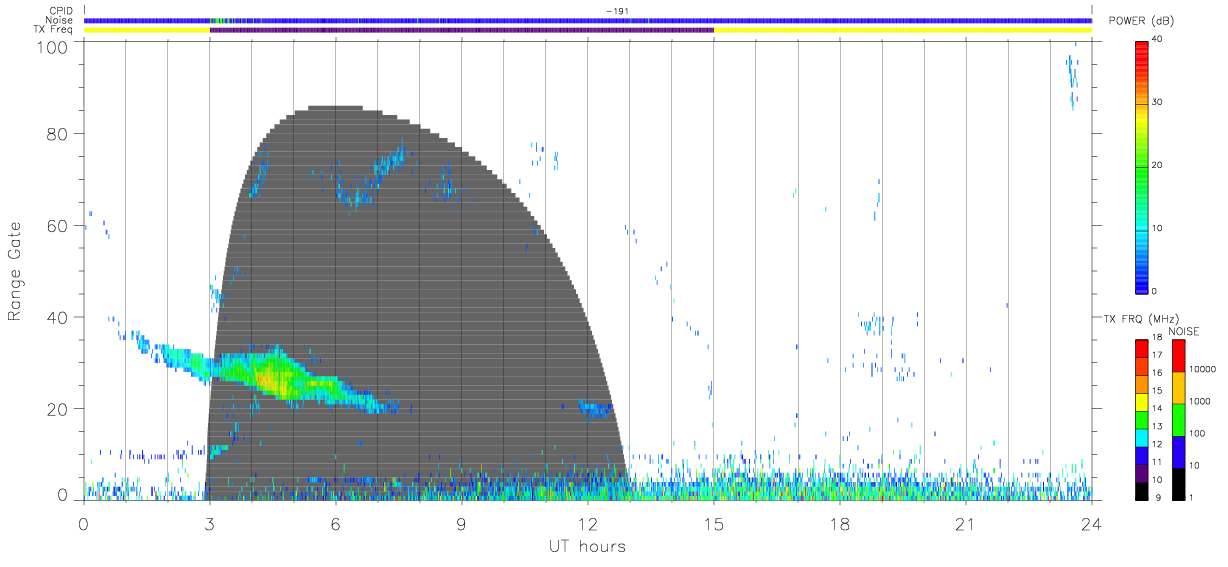Pick the 9 MHz label in the TX FRQ legend
The image size is (1228, 567).
tap(1158, 497)
